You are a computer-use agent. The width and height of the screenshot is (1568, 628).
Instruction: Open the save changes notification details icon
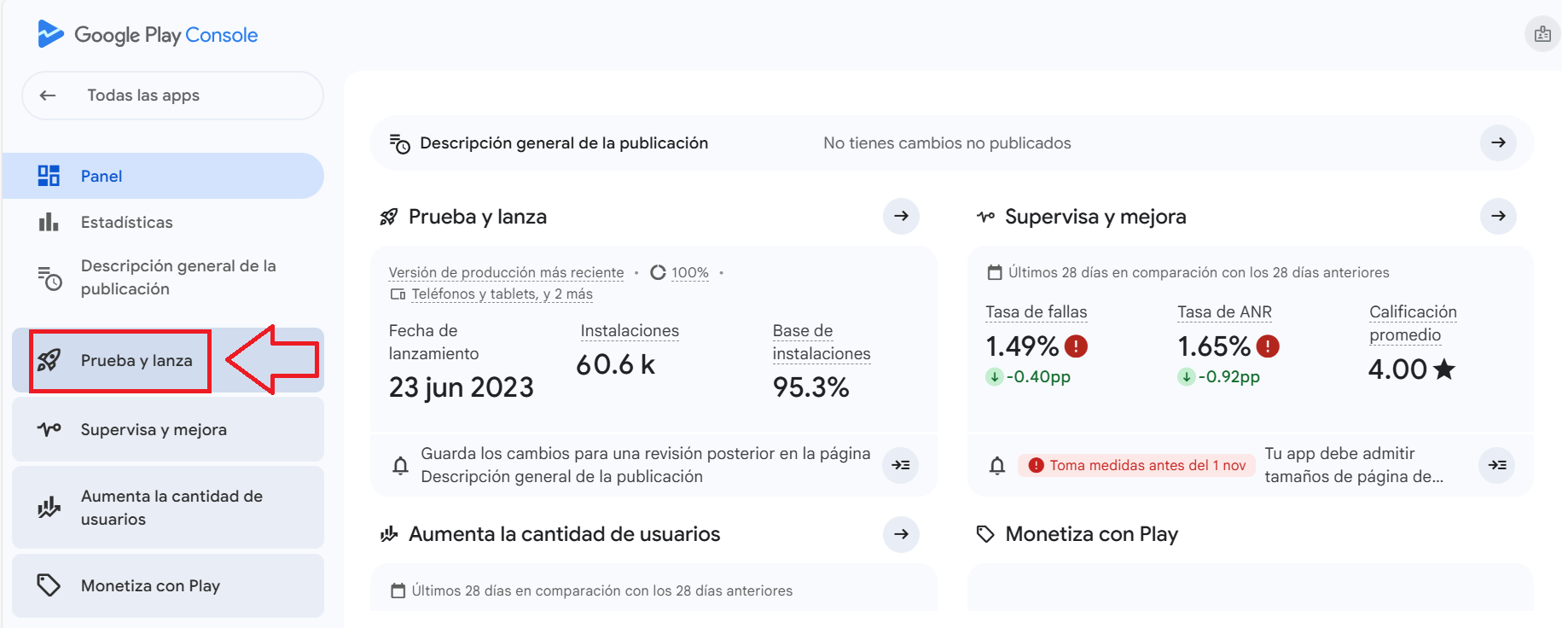900,465
